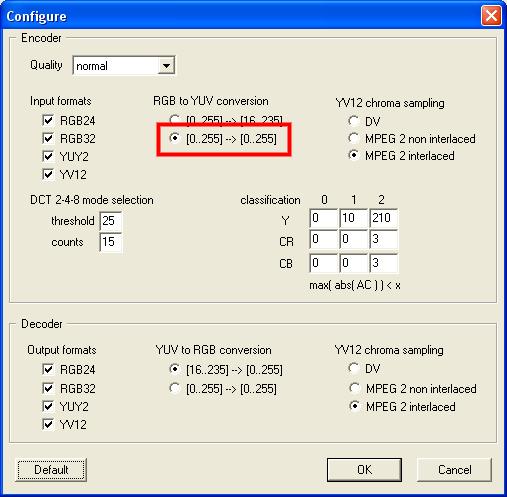Viewport: 507px width, 497px height.
Task: Edit the Y classification 2 value 210
Action: [x=384, y=218]
